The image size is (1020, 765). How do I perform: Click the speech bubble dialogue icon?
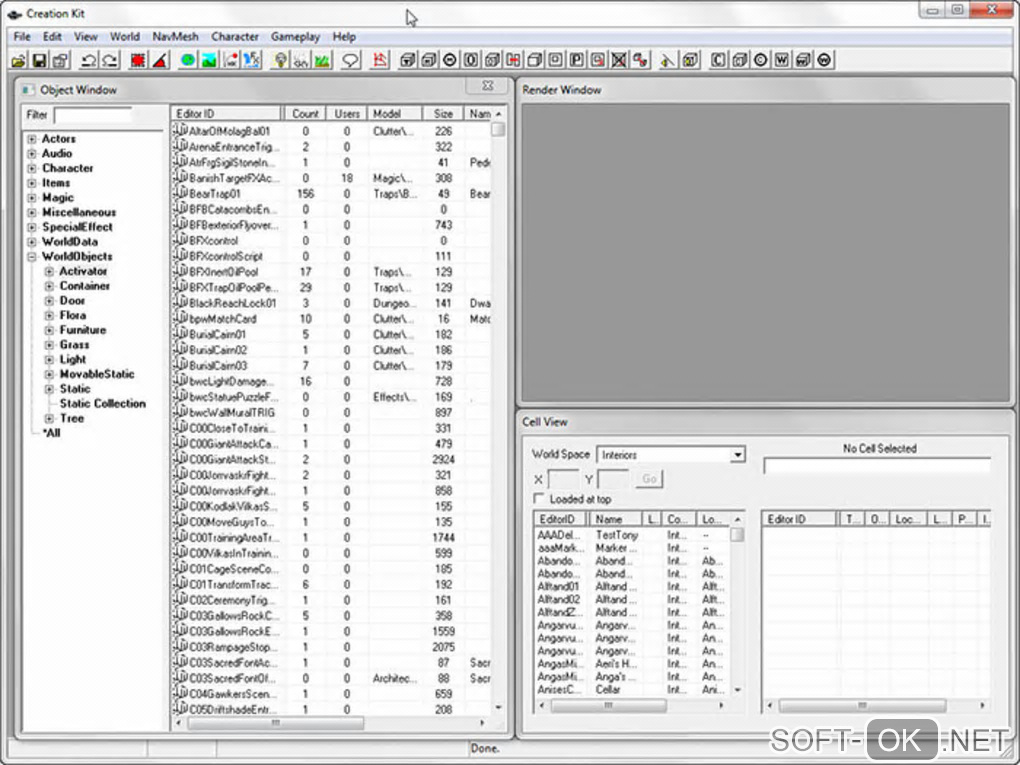(351, 60)
